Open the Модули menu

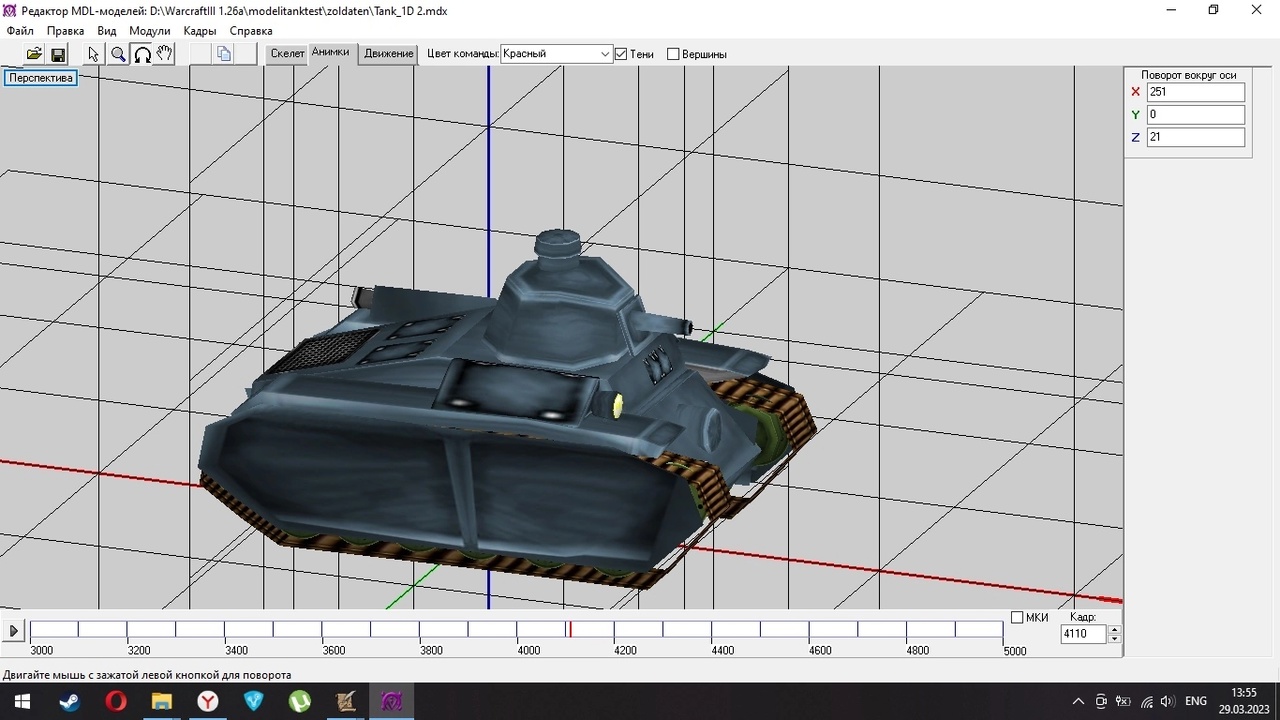[x=150, y=31]
